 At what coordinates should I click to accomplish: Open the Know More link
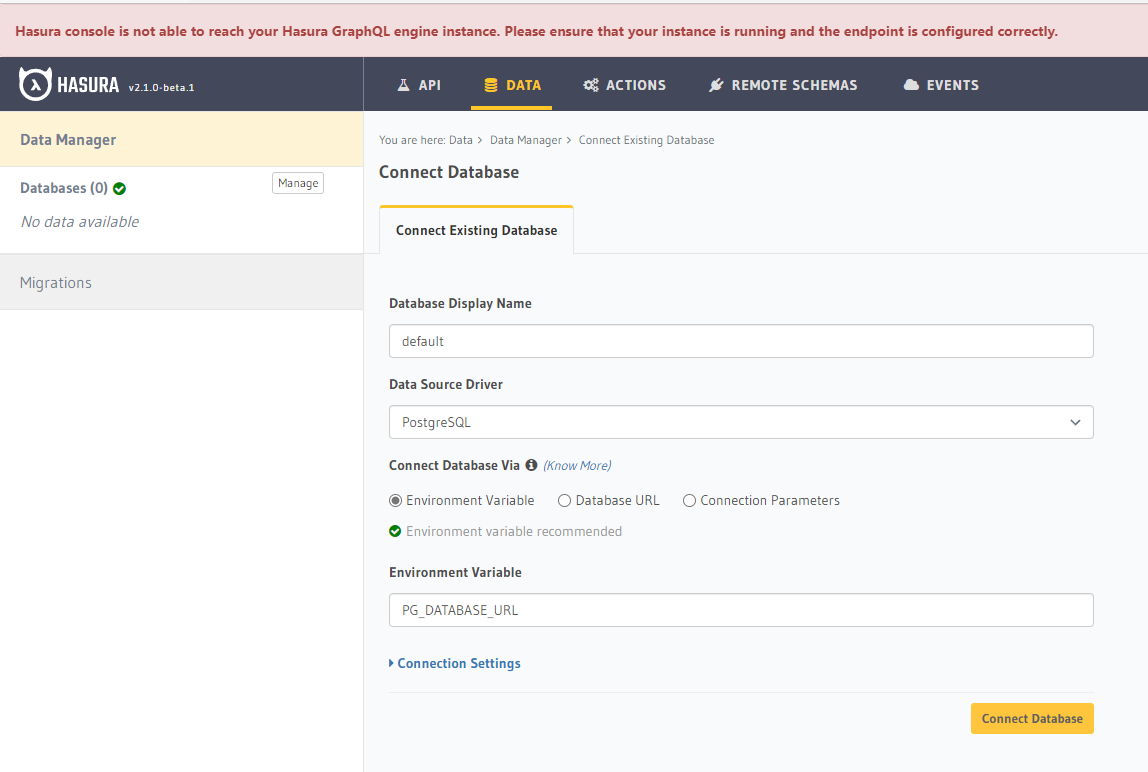pos(574,464)
